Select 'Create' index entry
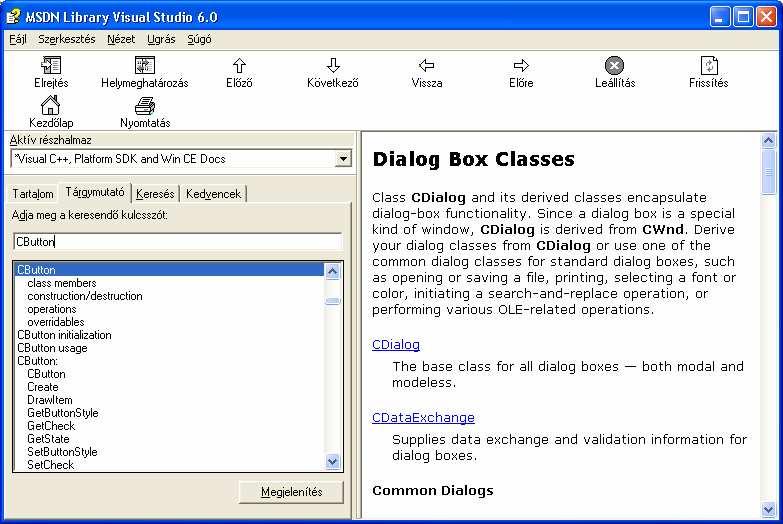The image size is (783, 524). [42, 387]
